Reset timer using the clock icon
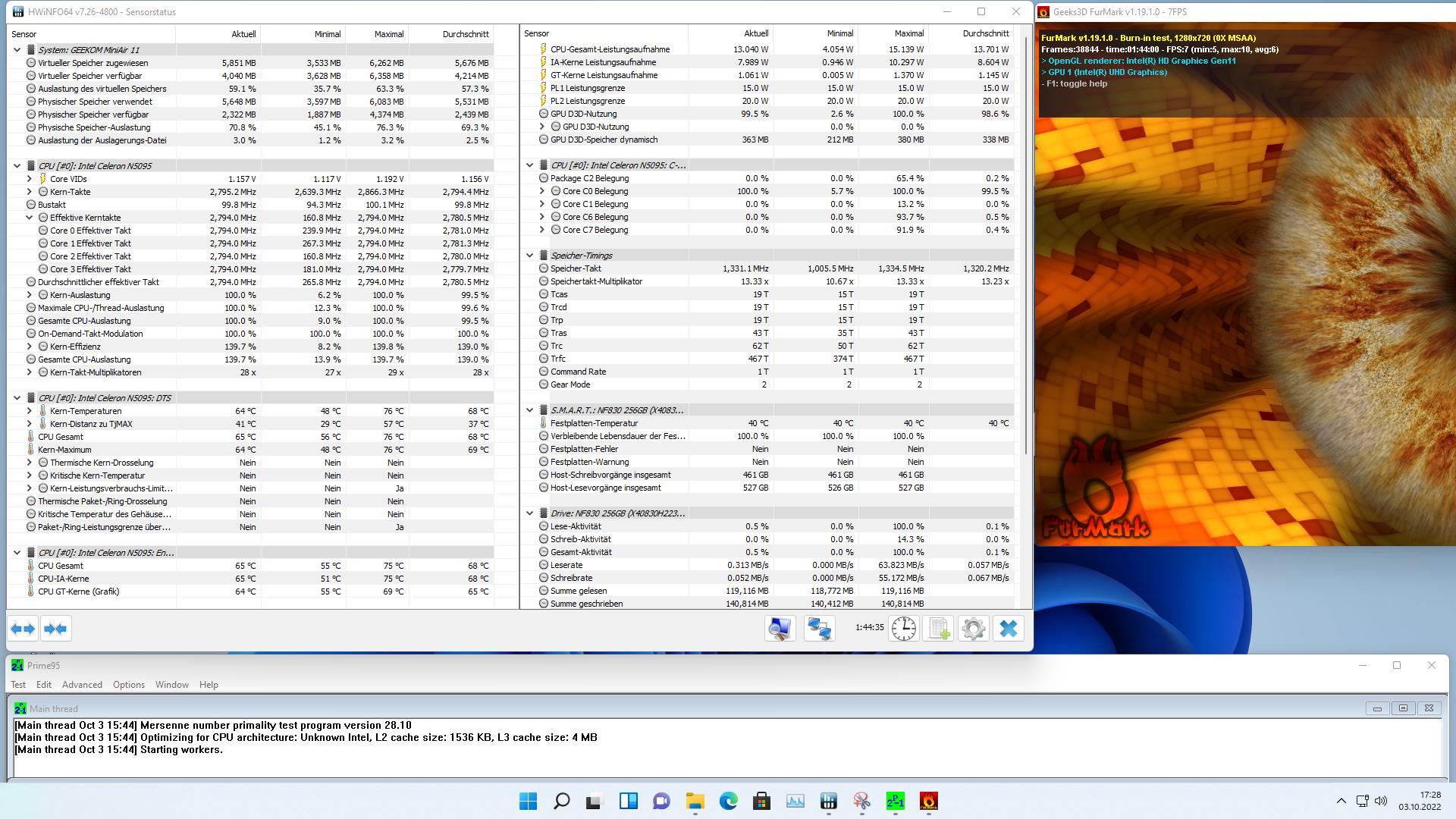The image size is (1456, 819). 903,629
